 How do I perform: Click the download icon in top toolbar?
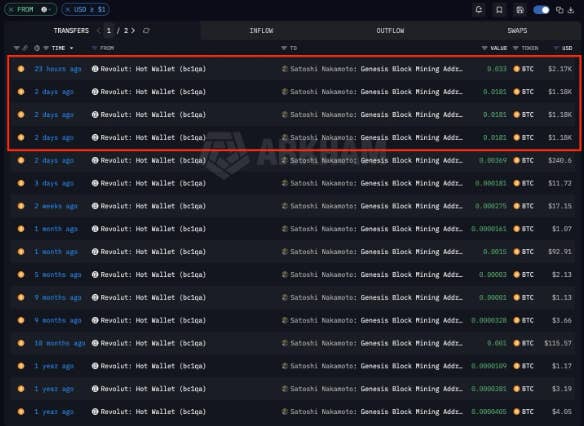[x=571, y=10]
